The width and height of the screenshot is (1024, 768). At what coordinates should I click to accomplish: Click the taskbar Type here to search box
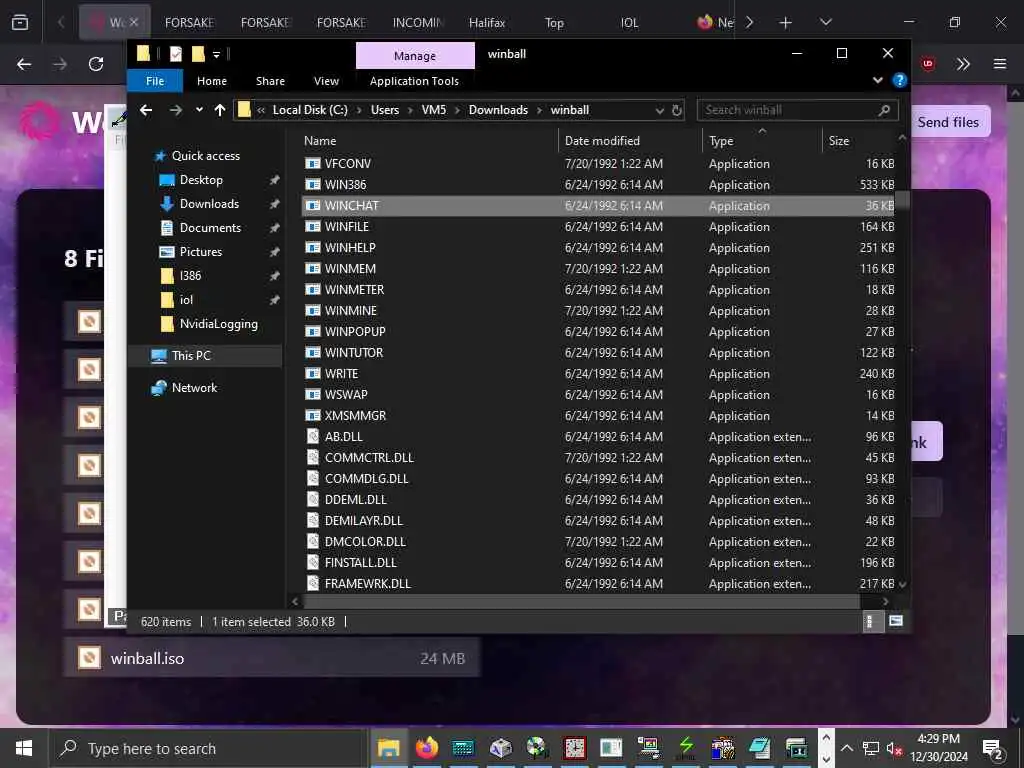[x=208, y=748]
